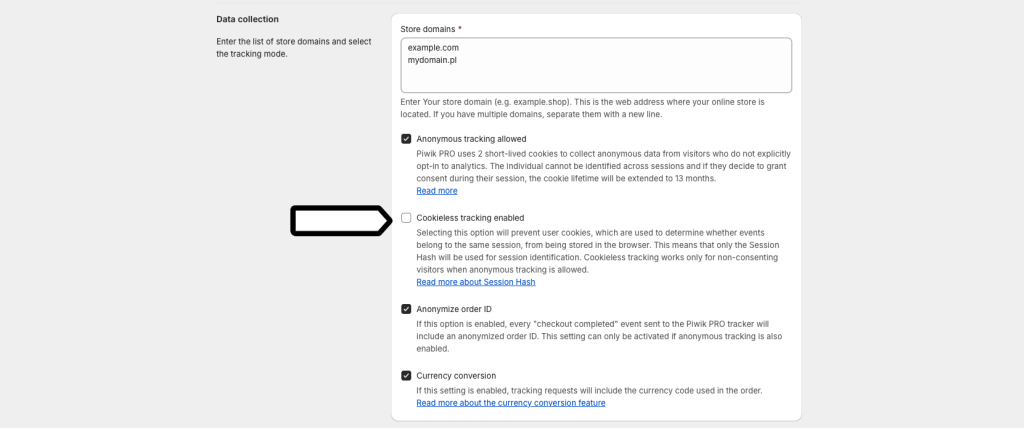The image size is (1024, 428).
Task: Click the Anonymize order ID label text
Action: coord(454,309)
